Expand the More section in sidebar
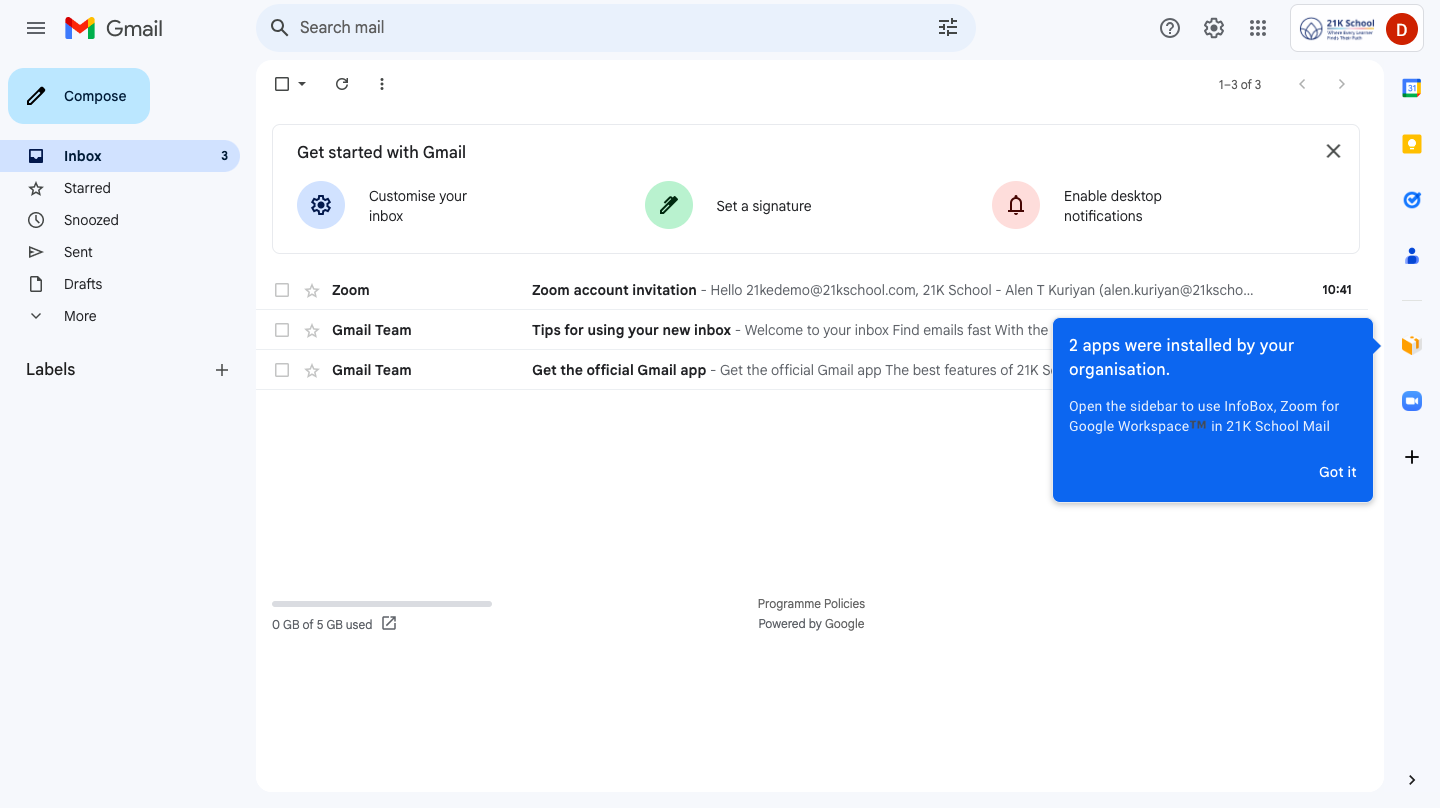Viewport: 1440px width, 808px height. tap(80, 316)
